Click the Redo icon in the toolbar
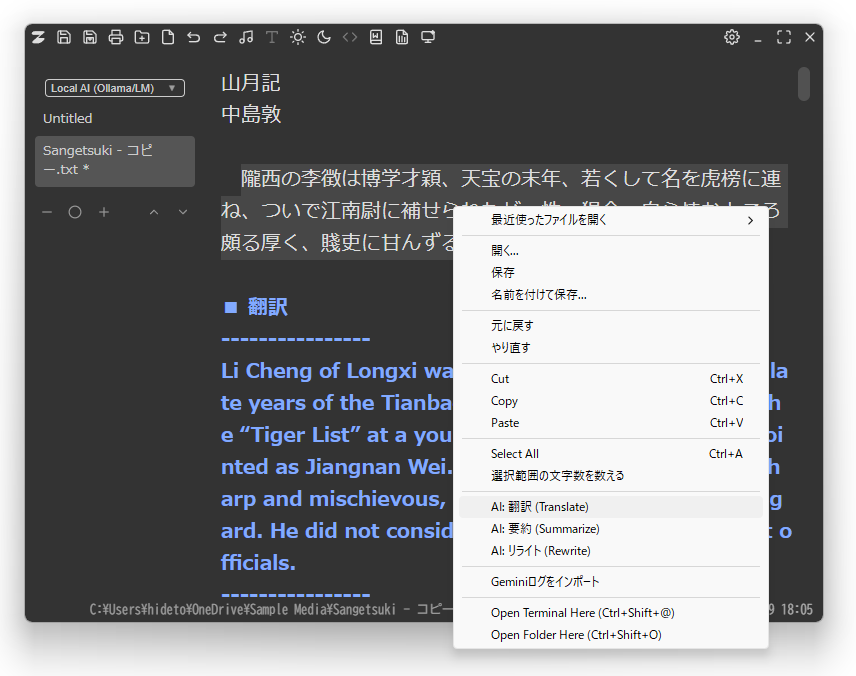Viewport: 856px width, 676px height. pos(219,37)
